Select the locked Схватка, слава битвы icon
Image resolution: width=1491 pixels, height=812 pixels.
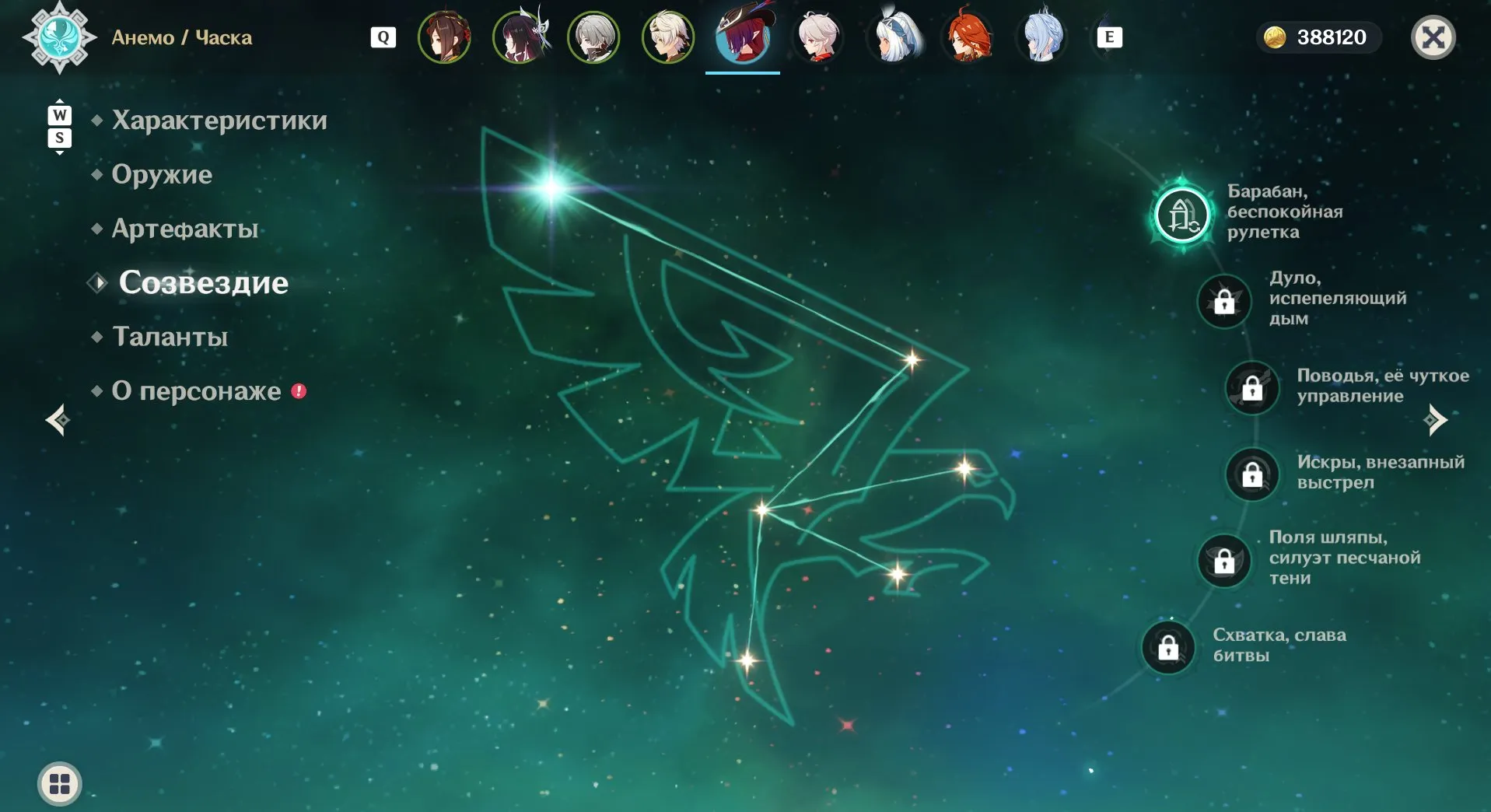1168,647
